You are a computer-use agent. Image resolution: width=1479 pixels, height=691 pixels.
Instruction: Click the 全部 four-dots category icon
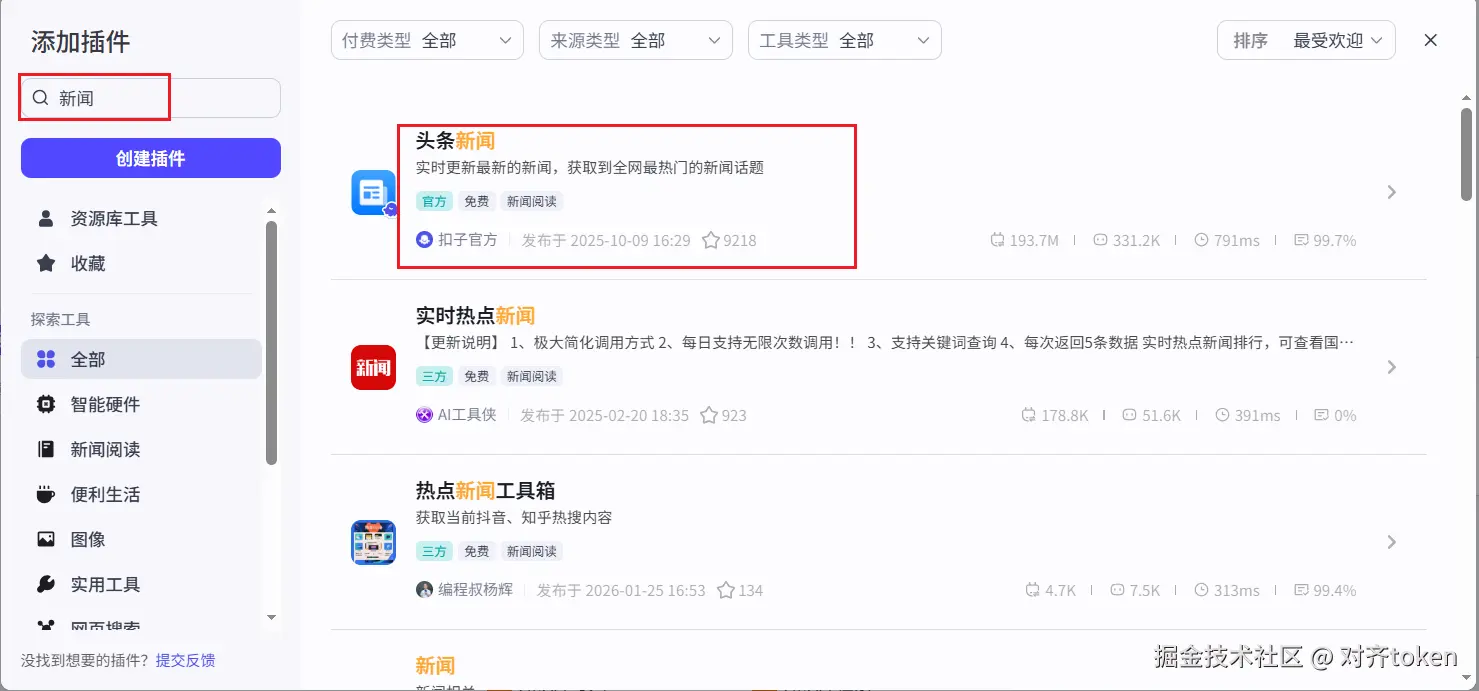(x=46, y=359)
